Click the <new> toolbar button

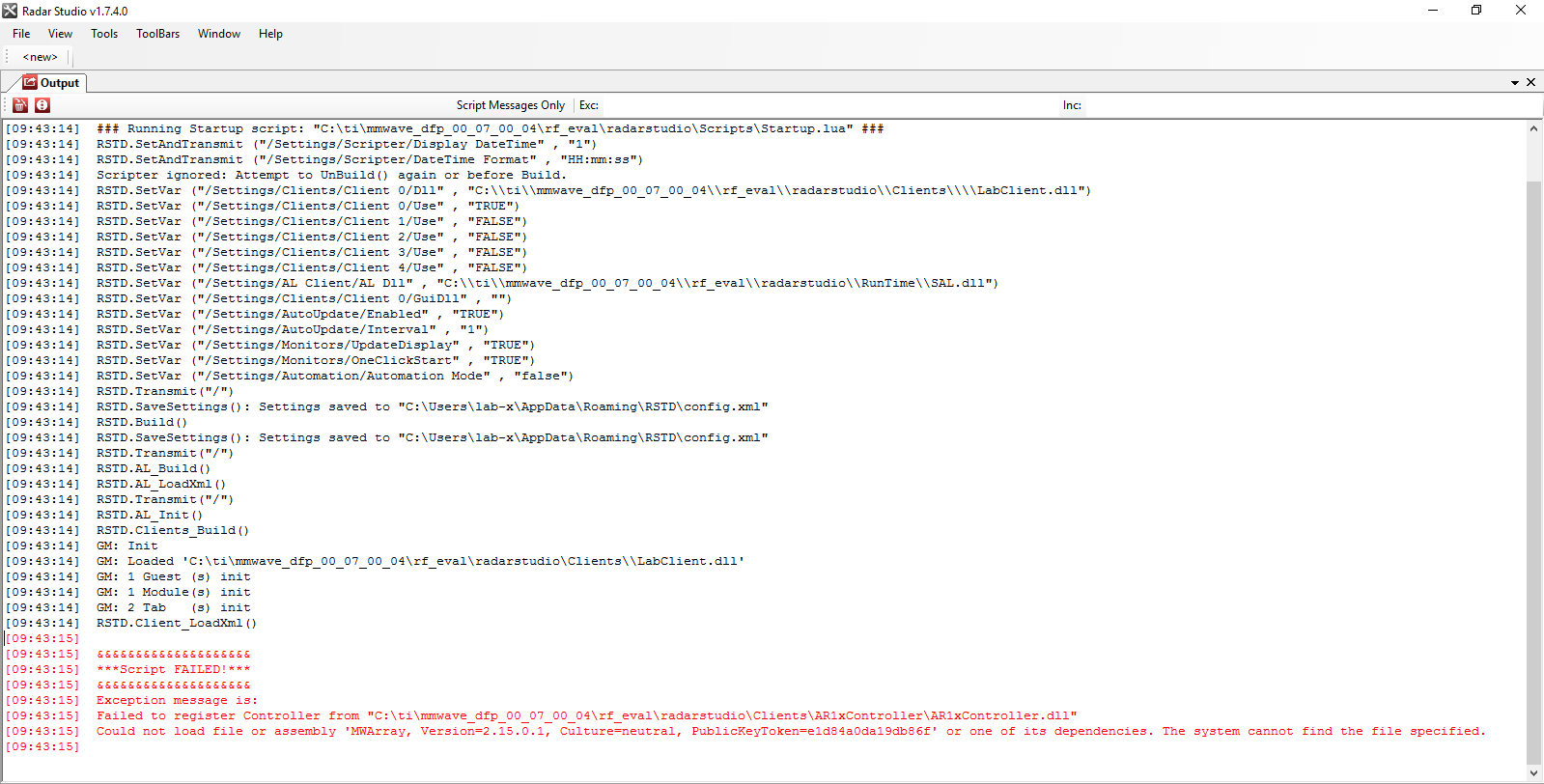[41, 57]
